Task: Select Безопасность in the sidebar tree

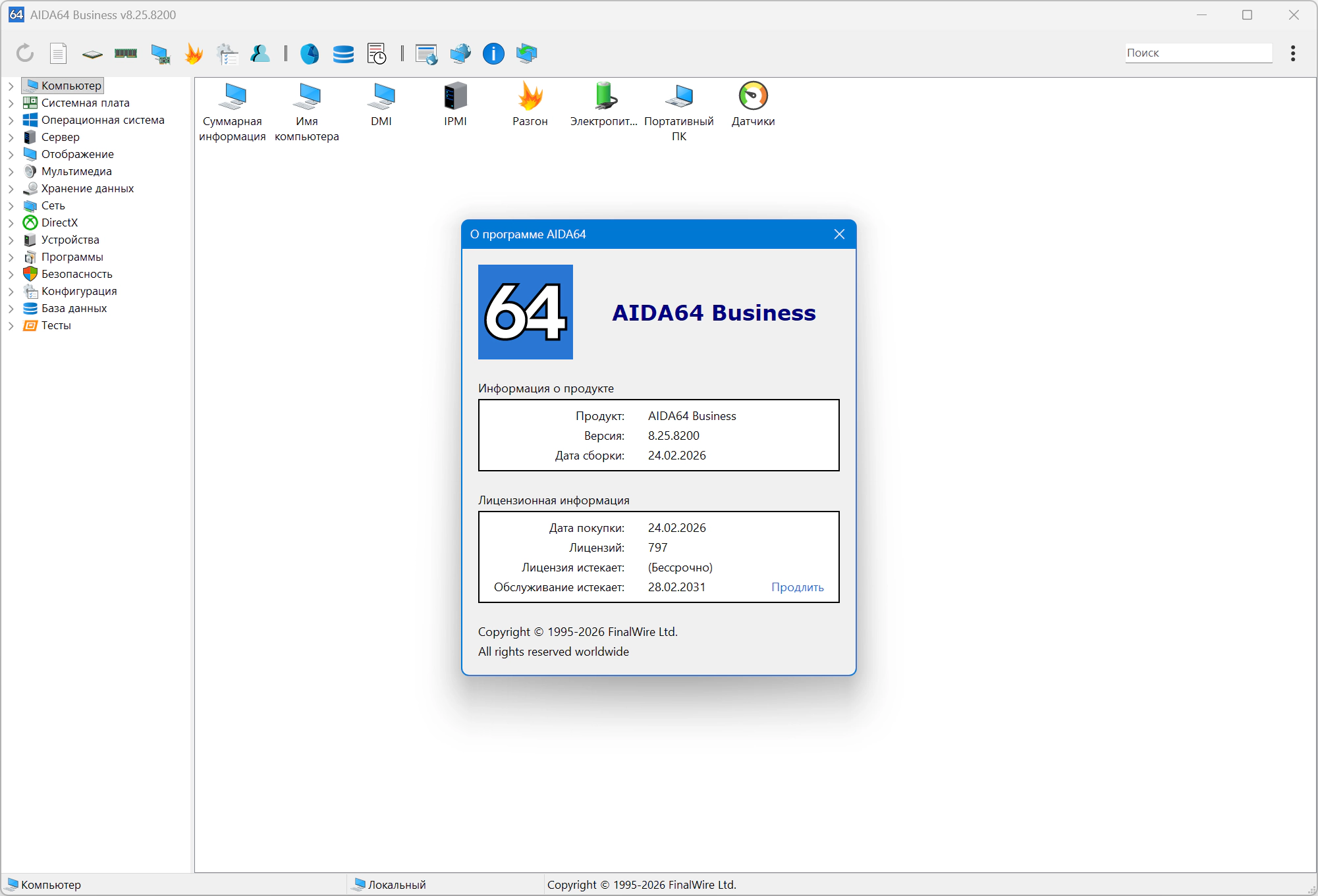Action: pos(76,274)
